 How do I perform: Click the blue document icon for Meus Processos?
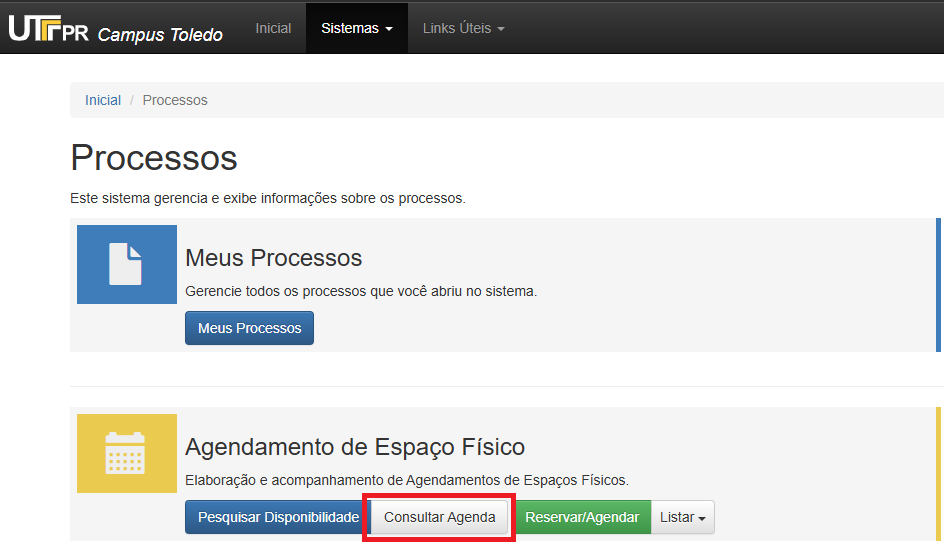coord(126,265)
